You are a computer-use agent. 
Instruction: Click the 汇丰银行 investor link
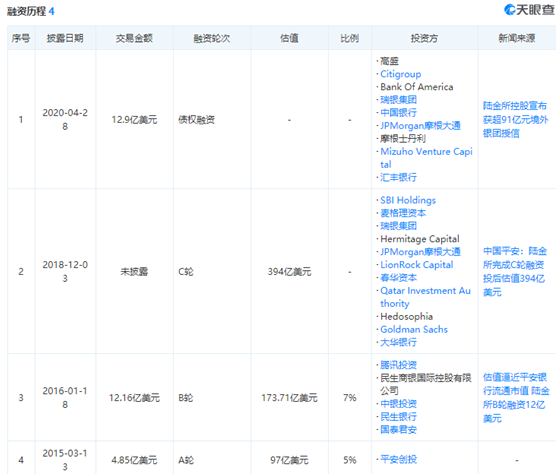398,177
